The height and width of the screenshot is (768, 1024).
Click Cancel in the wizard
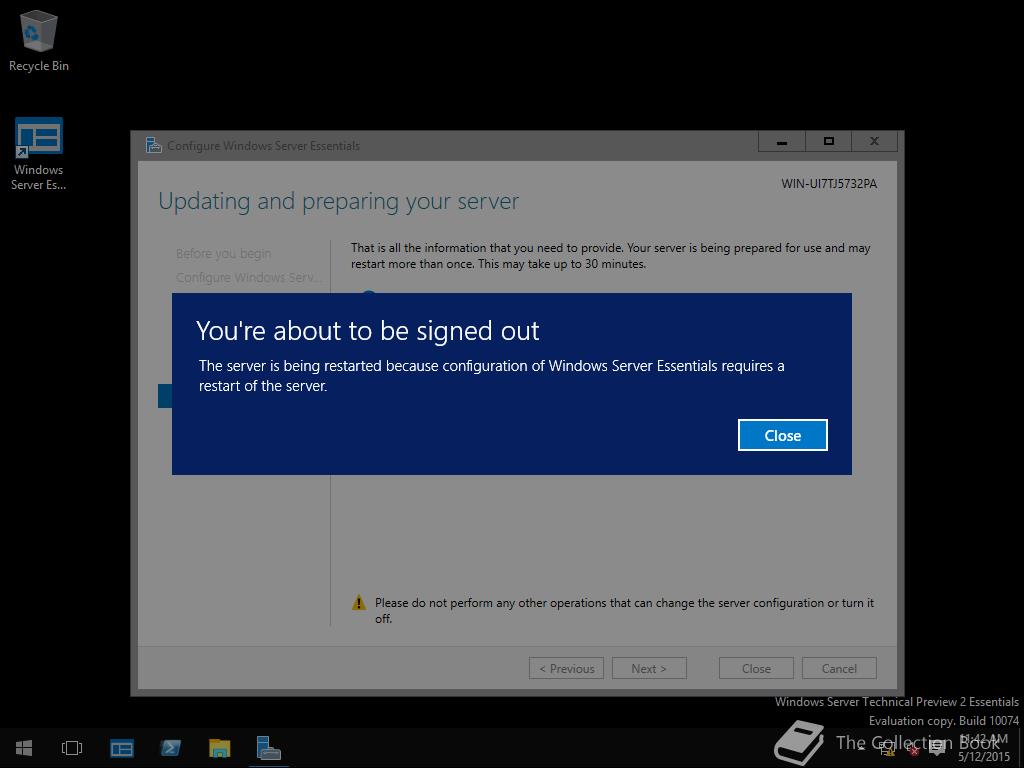pyautogui.click(x=839, y=668)
